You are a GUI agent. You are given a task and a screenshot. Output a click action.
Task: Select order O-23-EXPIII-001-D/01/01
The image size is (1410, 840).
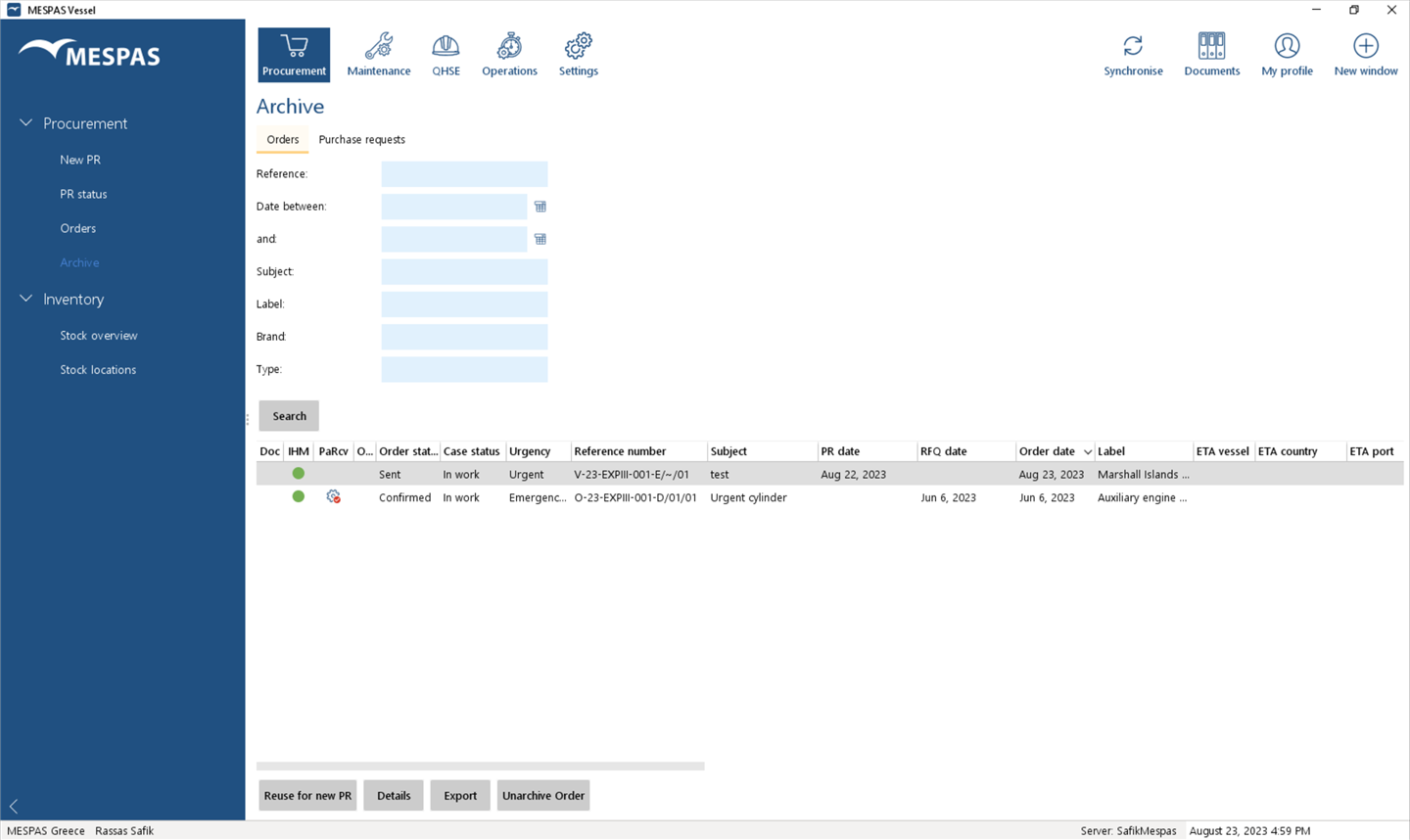(635, 497)
